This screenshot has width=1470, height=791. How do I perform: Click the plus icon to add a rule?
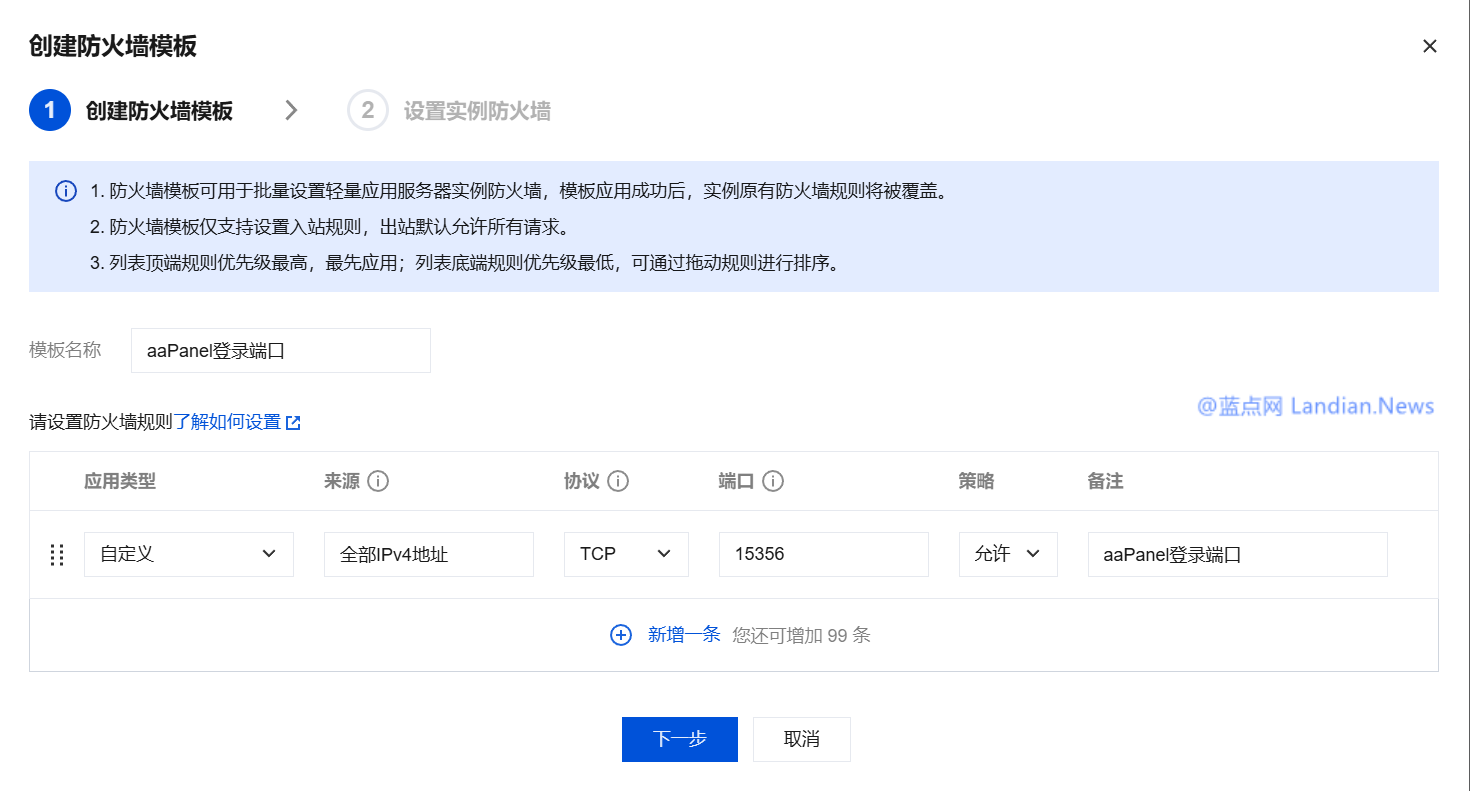pos(621,635)
